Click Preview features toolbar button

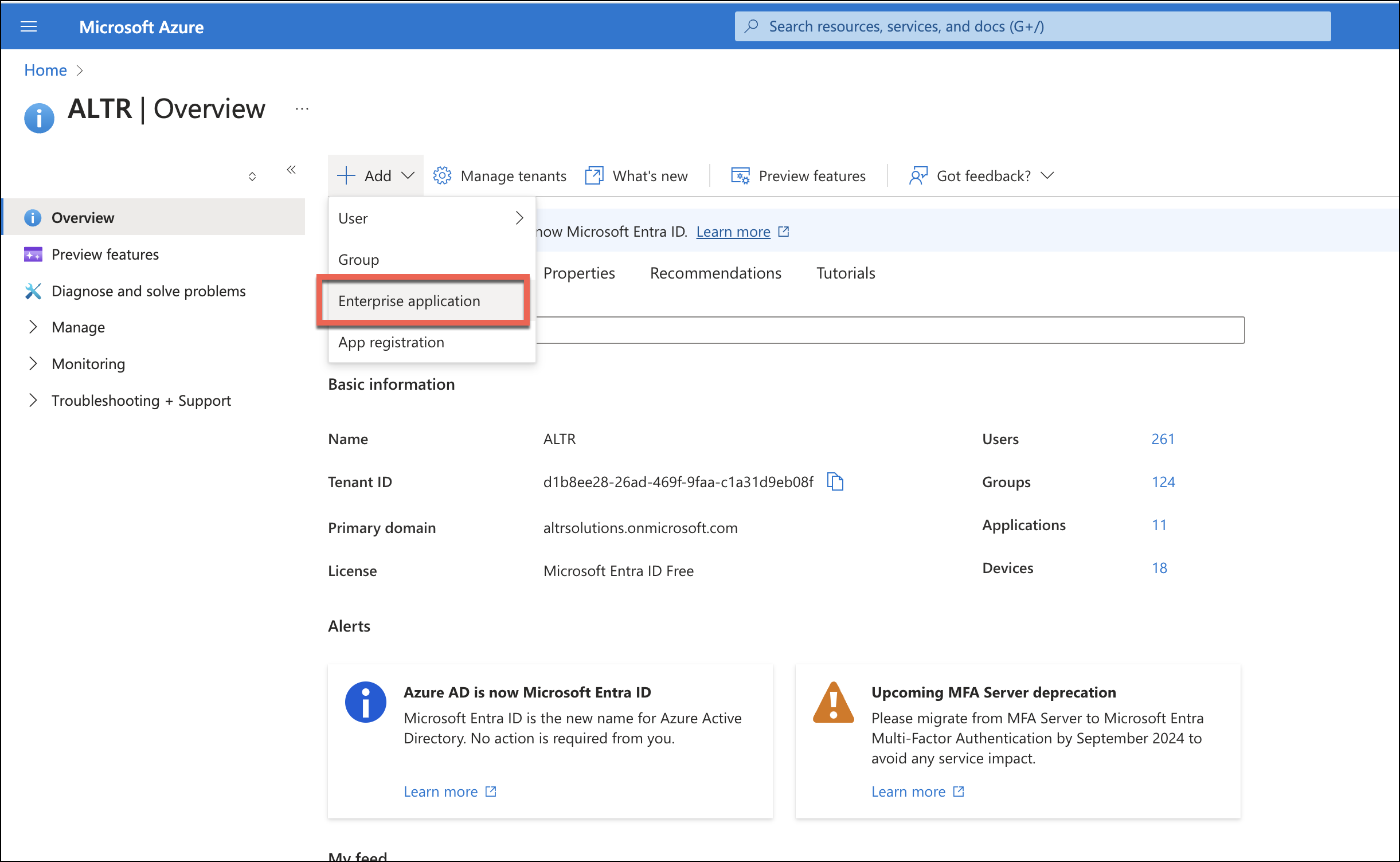798,175
